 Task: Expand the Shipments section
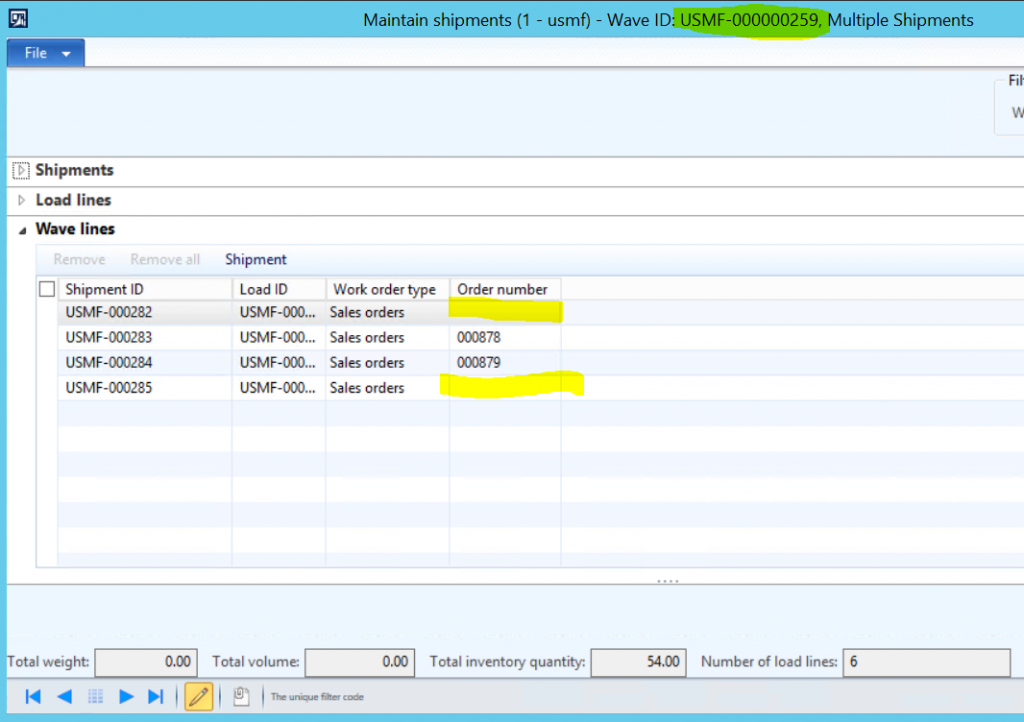click(21, 171)
